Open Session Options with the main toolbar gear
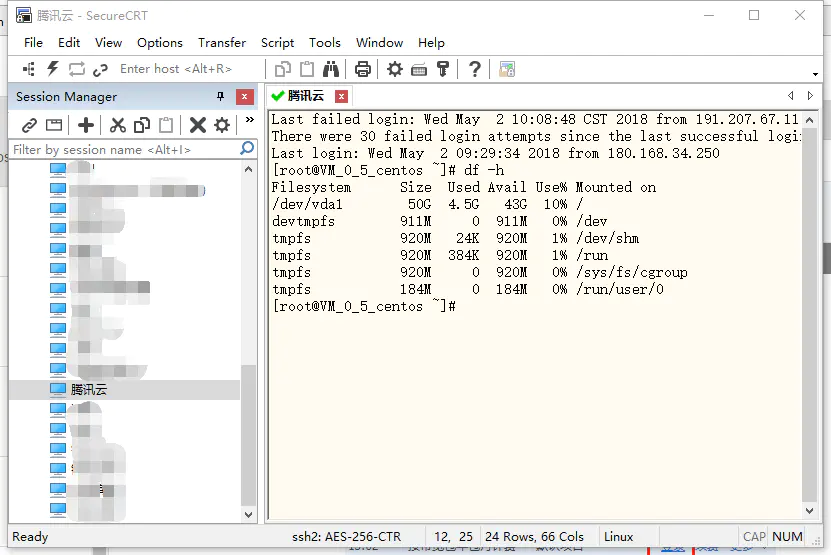This screenshot has width=831, height=555. point(395,69)
